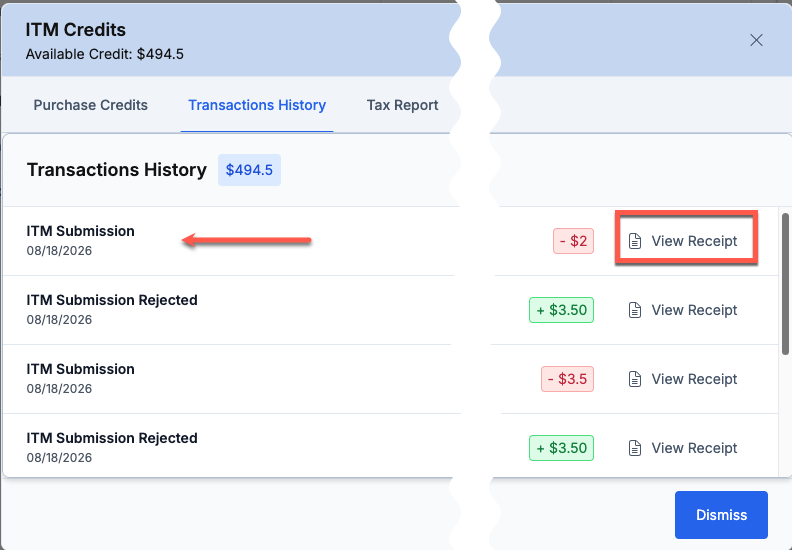Image resolution: width=792 pixels, height=550 pixels.
Task: Dismiss the ITM Credits dialog
Action: [x=721, y=515]
